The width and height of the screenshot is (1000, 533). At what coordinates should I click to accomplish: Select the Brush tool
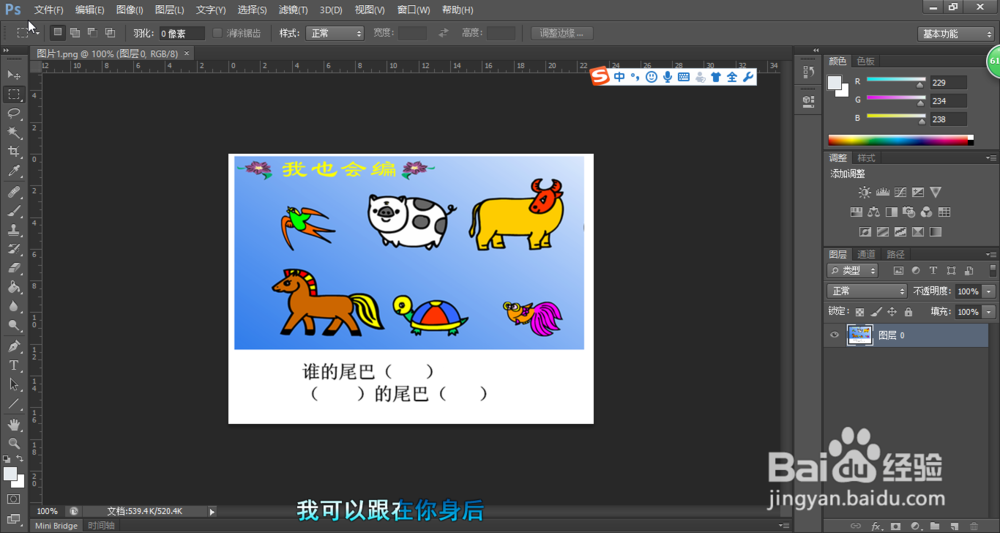click(x=13, y=211)
